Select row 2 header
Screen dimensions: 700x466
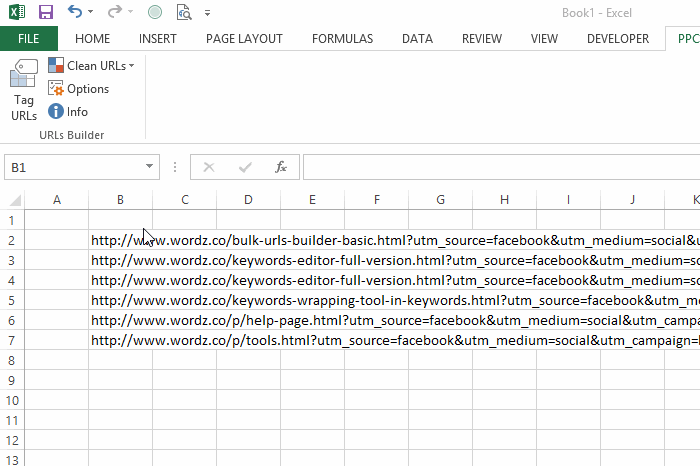pos(12,241)
